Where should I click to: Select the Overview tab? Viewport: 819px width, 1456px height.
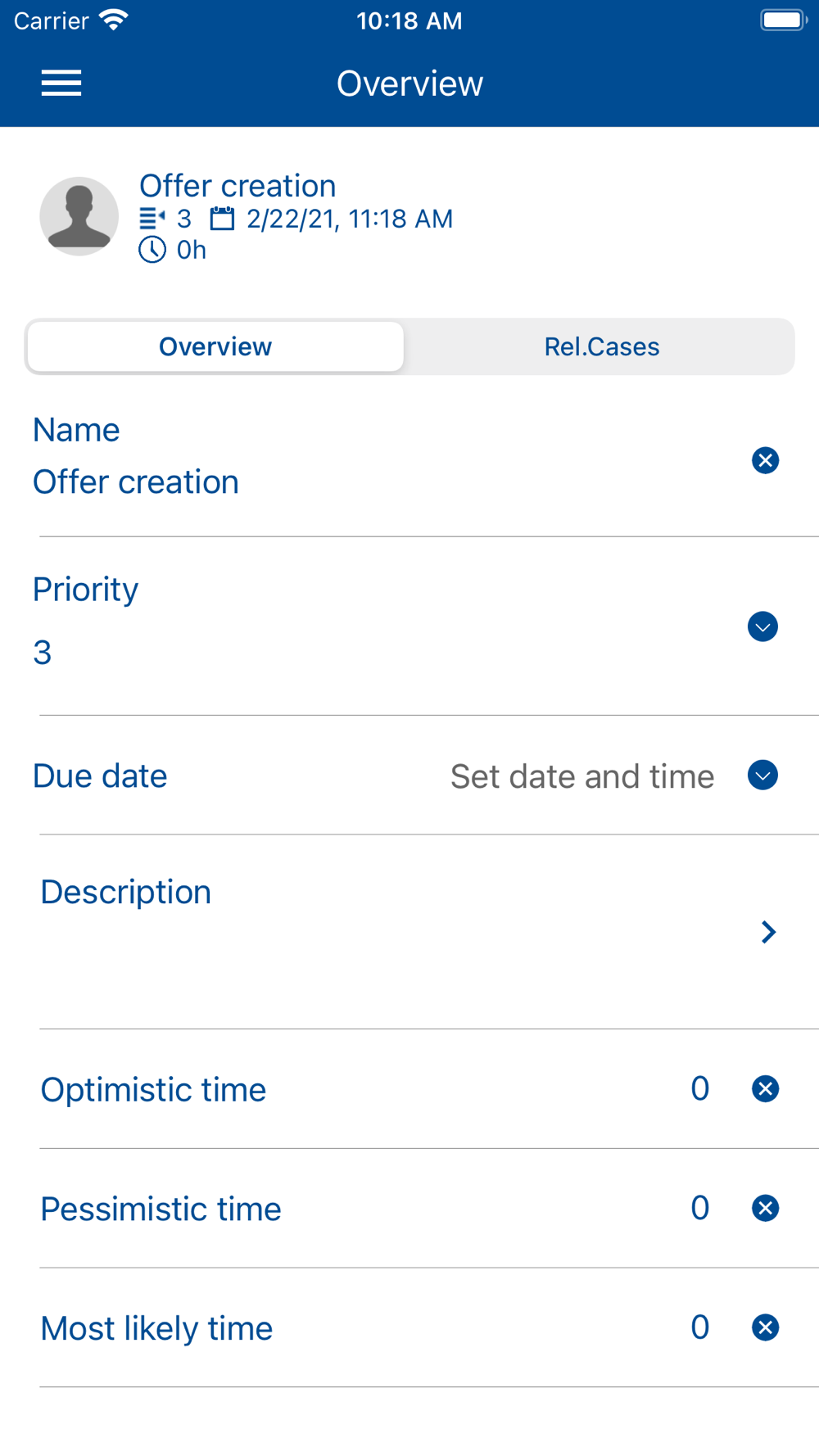click(215, 347)
